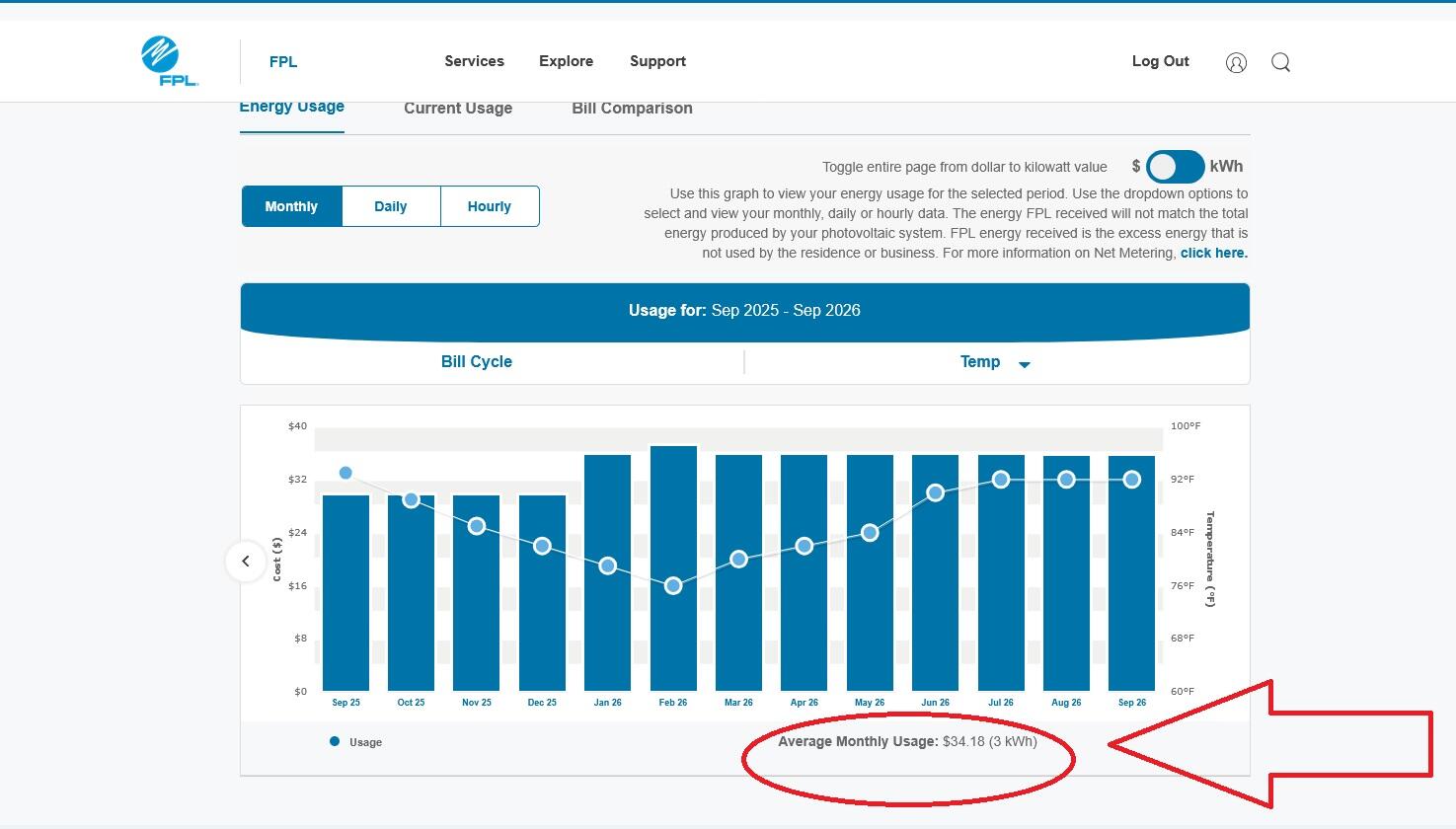1456x829 pixels.
Task: Click the Apr 26 usage bar
Action: click(805, 572)
